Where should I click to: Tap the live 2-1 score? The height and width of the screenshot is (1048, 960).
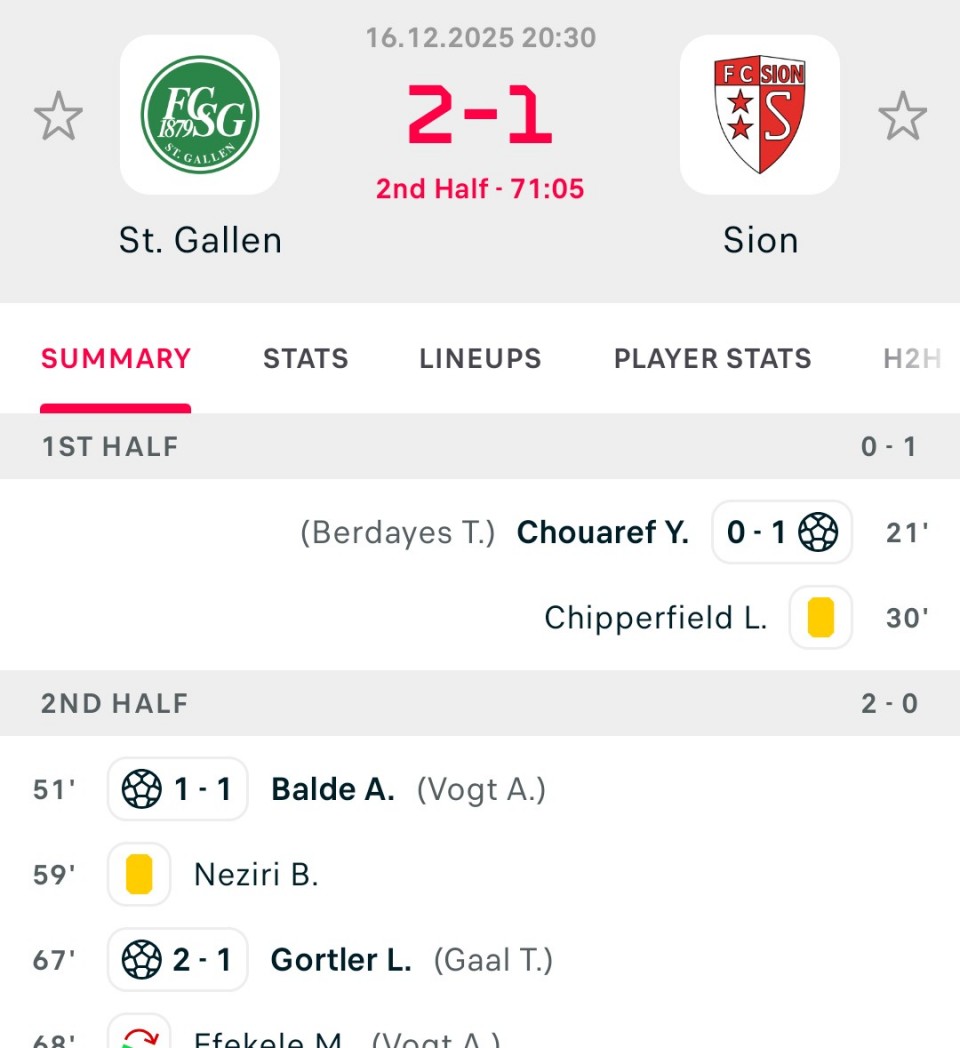(x=480, y=114)
